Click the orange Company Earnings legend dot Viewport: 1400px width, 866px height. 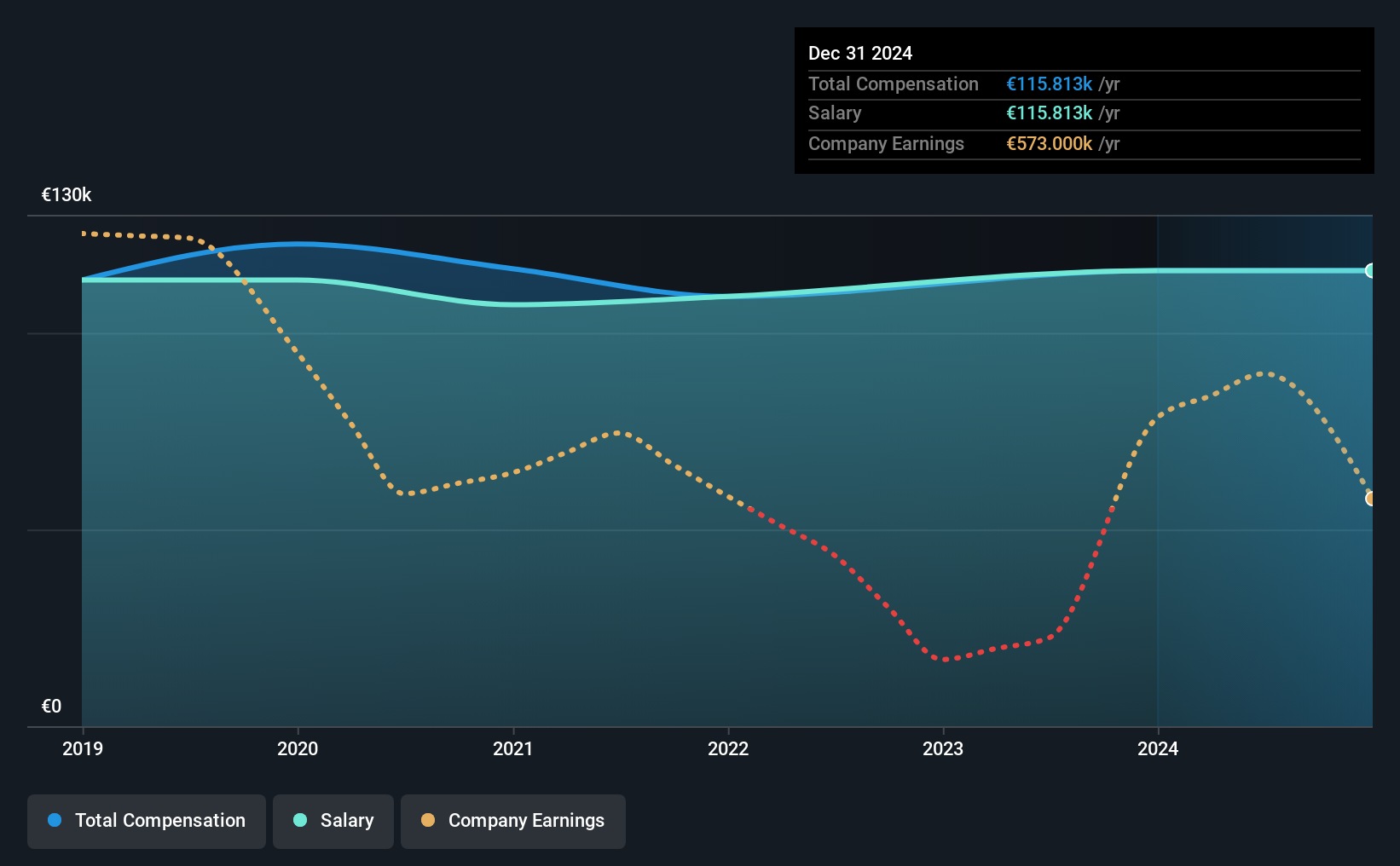[x=428, y=820]
